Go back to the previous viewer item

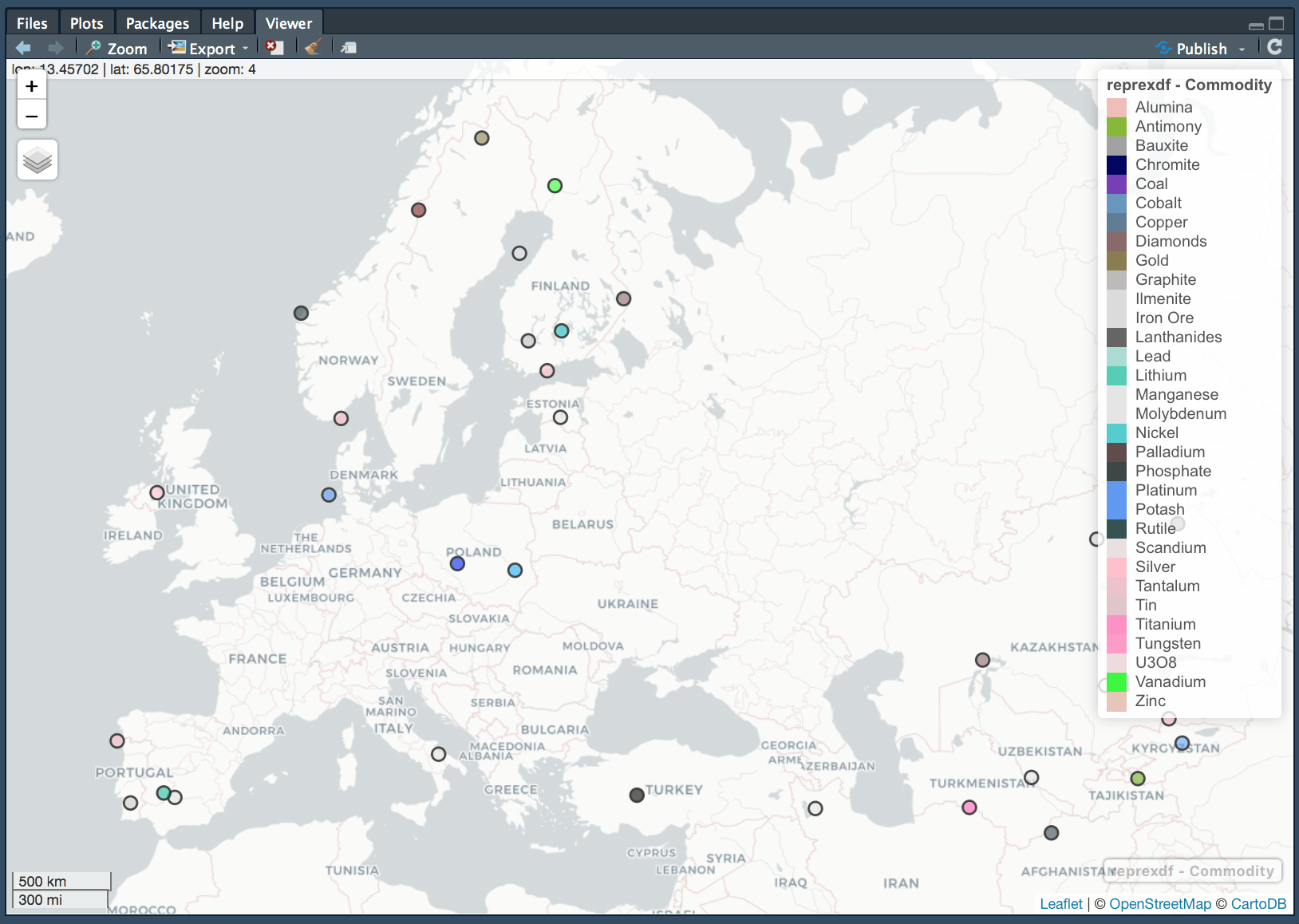click(x=23, y=48)
